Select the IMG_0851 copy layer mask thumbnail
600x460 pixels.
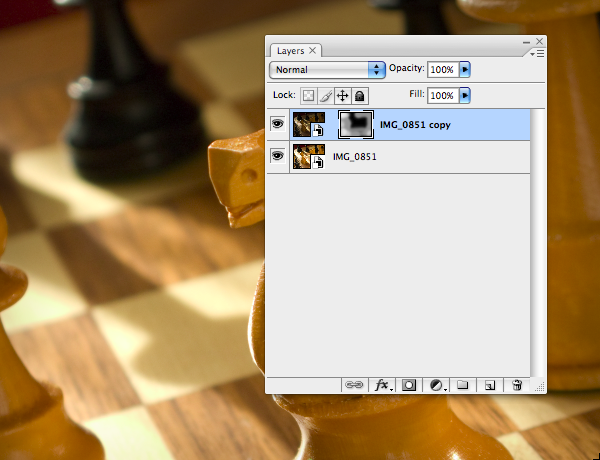(x=356, y=124)
